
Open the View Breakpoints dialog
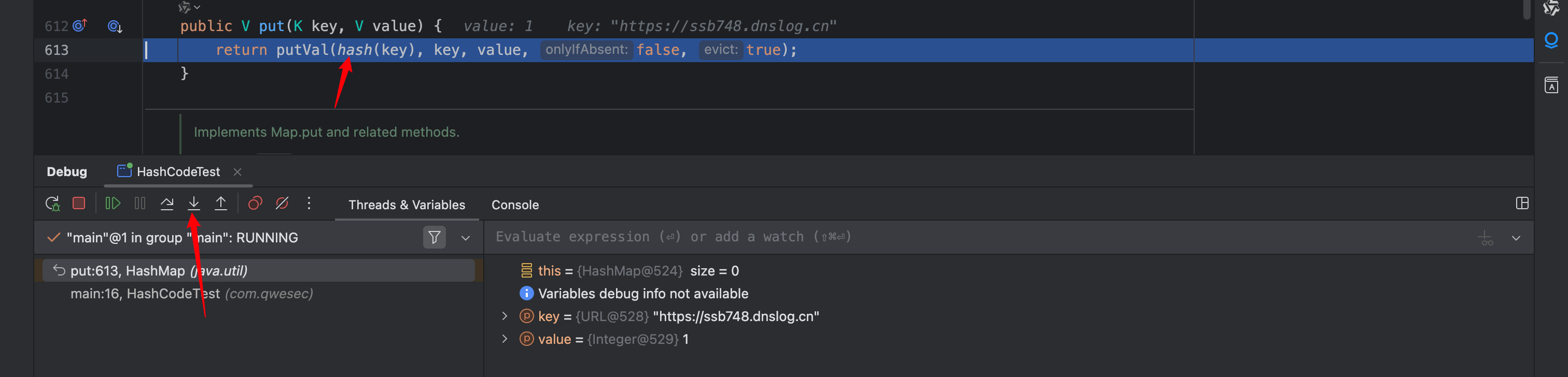tap(255, 204)
